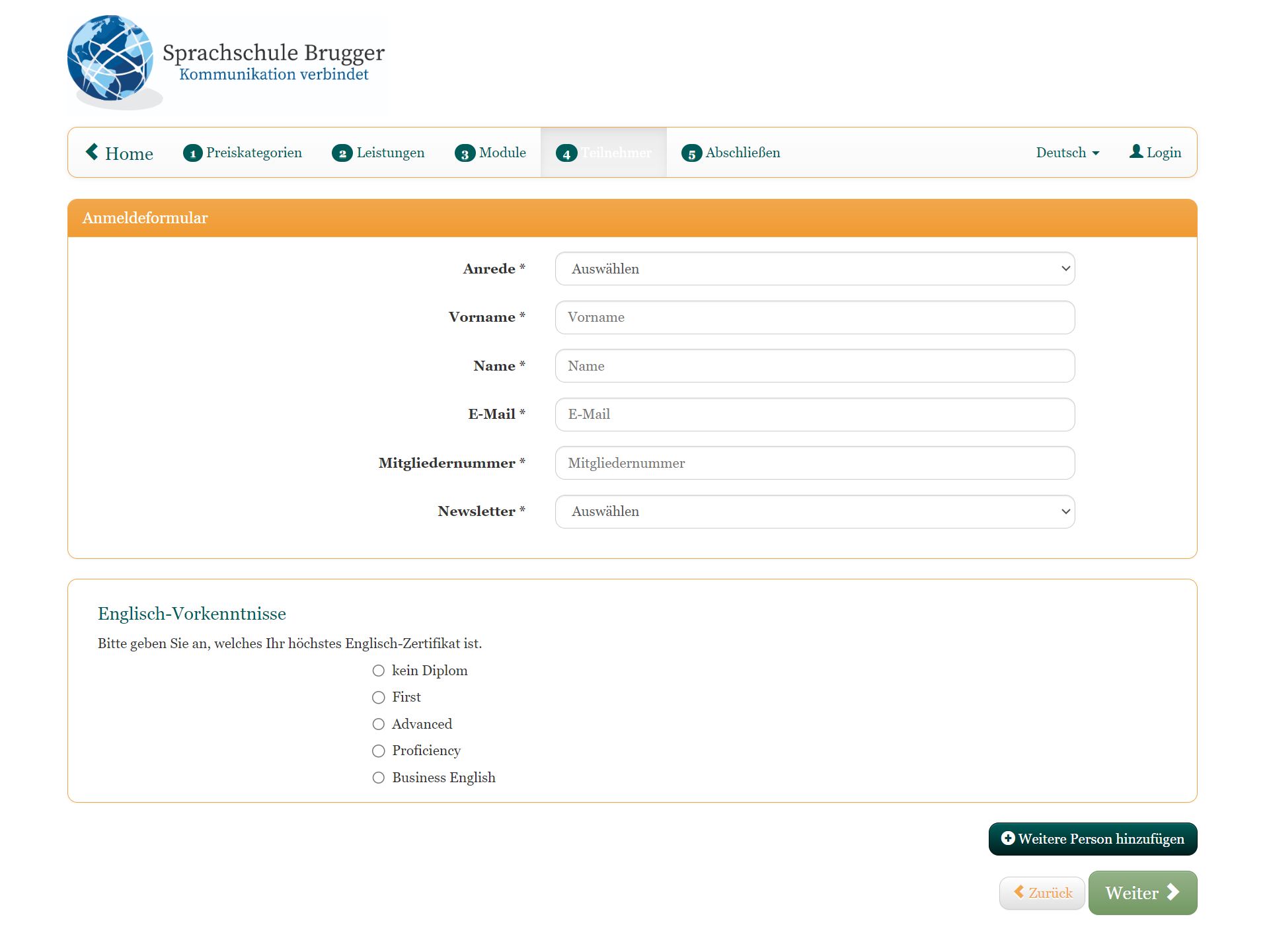Open the Anrede selection dropdown
Image resolution: width=1269 pixels, height=952 pixels.
point(814,268)
